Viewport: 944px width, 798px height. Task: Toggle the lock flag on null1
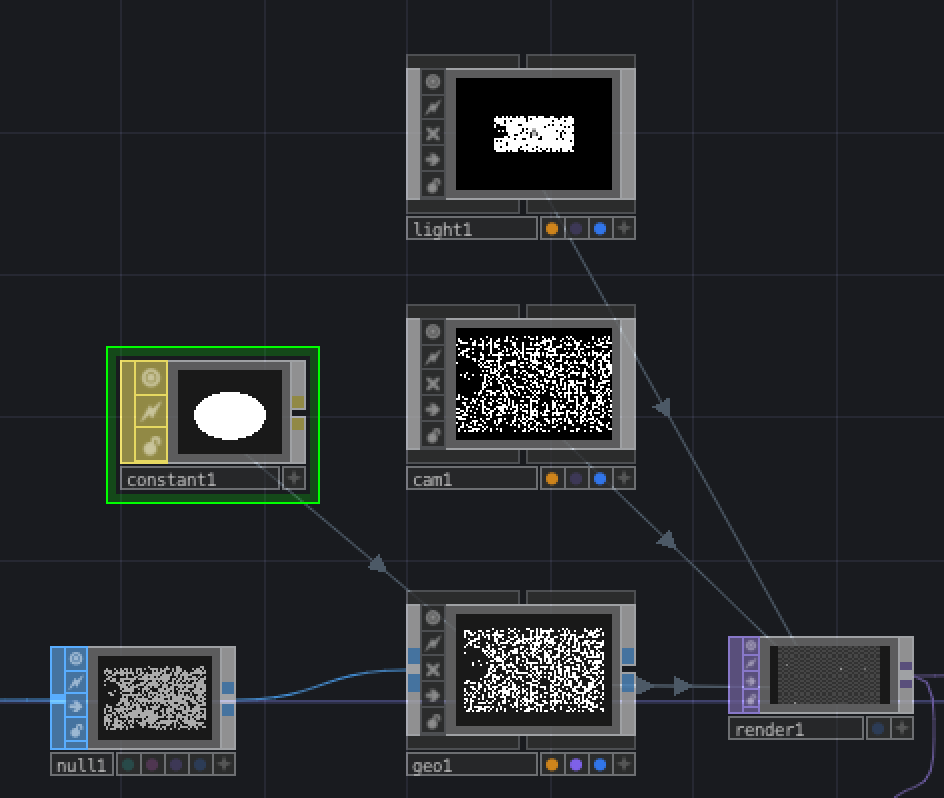(76, 731)
